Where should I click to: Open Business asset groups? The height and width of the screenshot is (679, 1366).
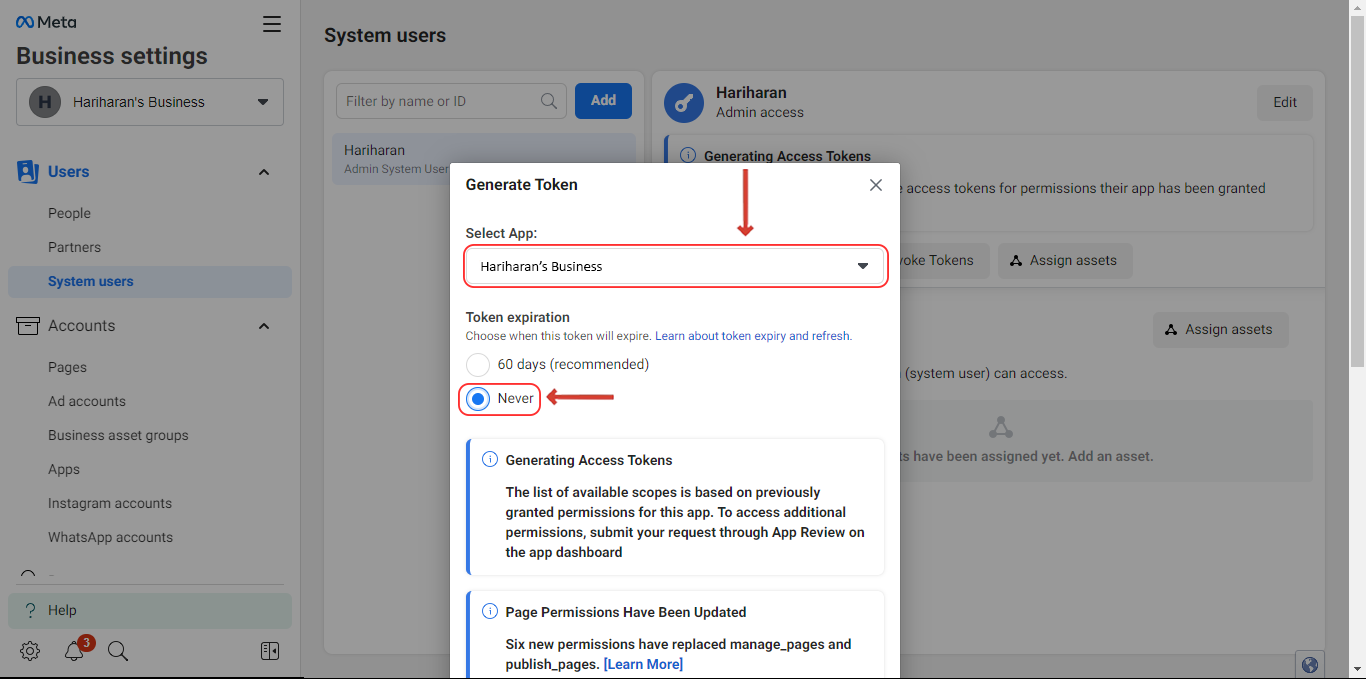pyautogui.click(x=118, y=435)
